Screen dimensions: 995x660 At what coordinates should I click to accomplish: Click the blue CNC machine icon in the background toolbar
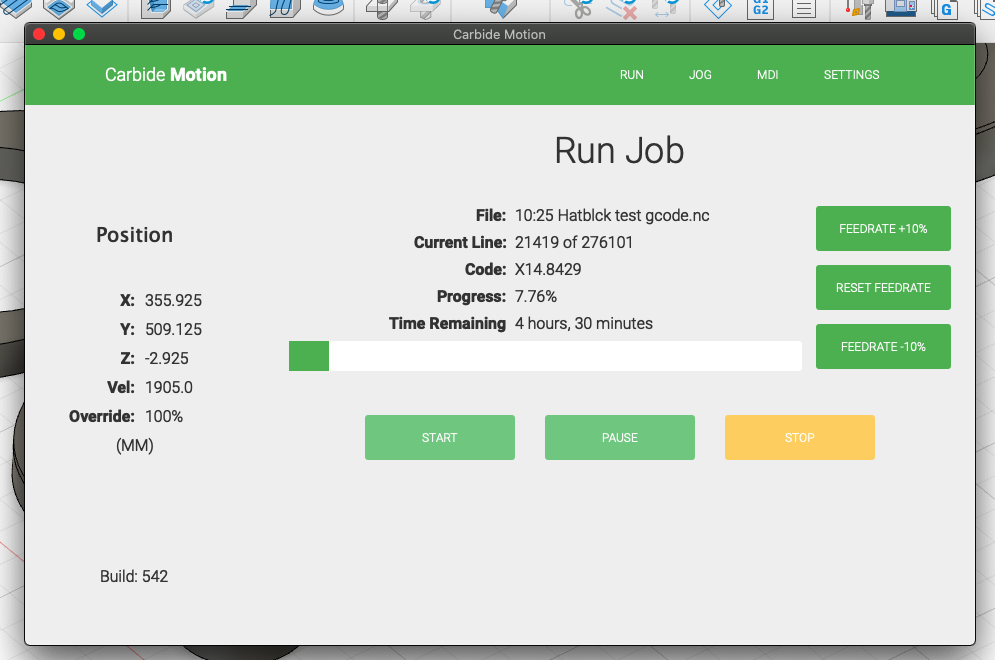click(x=901, y=8)
